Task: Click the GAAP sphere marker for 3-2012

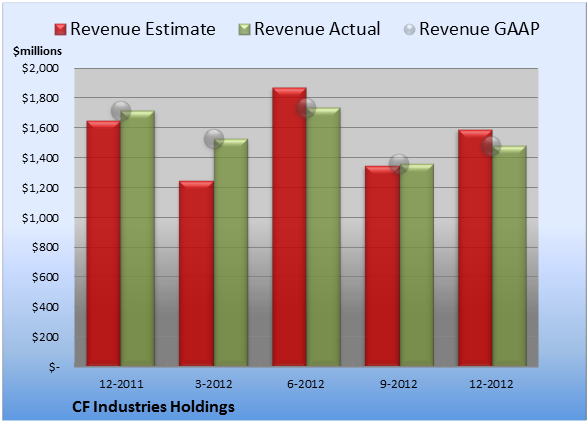Action: (214, 139)
